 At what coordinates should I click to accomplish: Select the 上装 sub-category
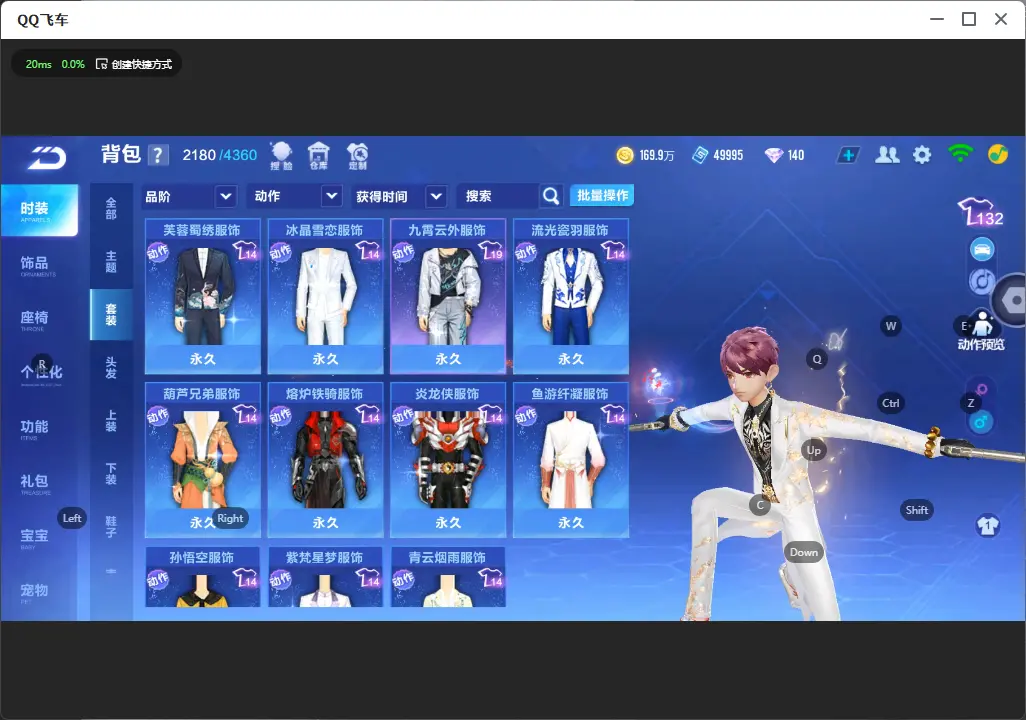tap(111, 421)
